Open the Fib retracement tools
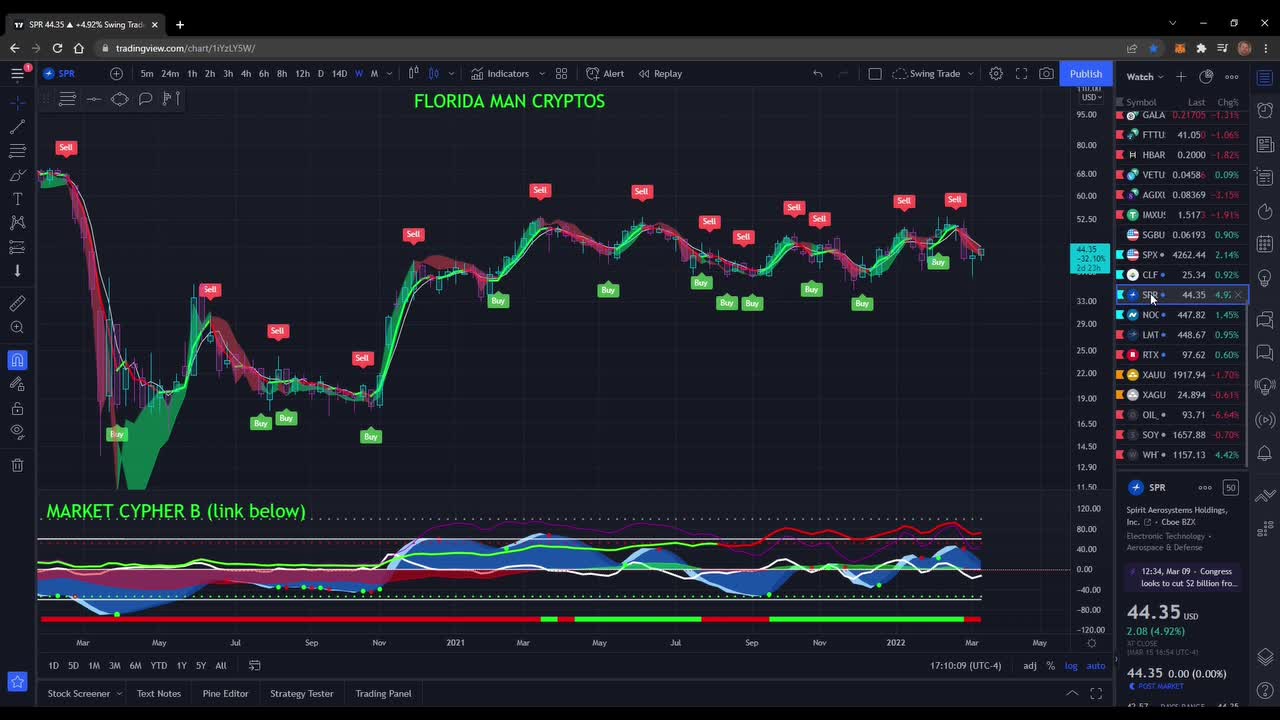The width and height of the screenshot is (1280, 720). 17,151
